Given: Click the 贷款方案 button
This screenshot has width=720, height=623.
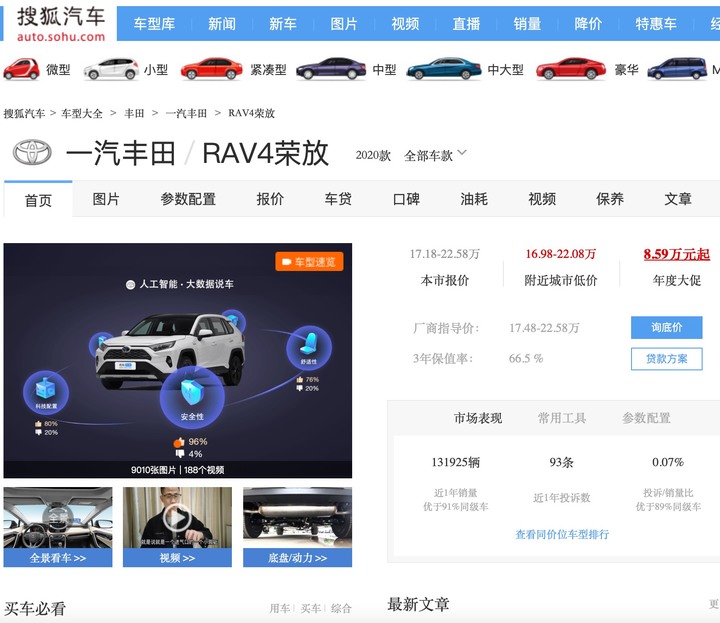Looking at the screenshot, I should pos(666,359).
